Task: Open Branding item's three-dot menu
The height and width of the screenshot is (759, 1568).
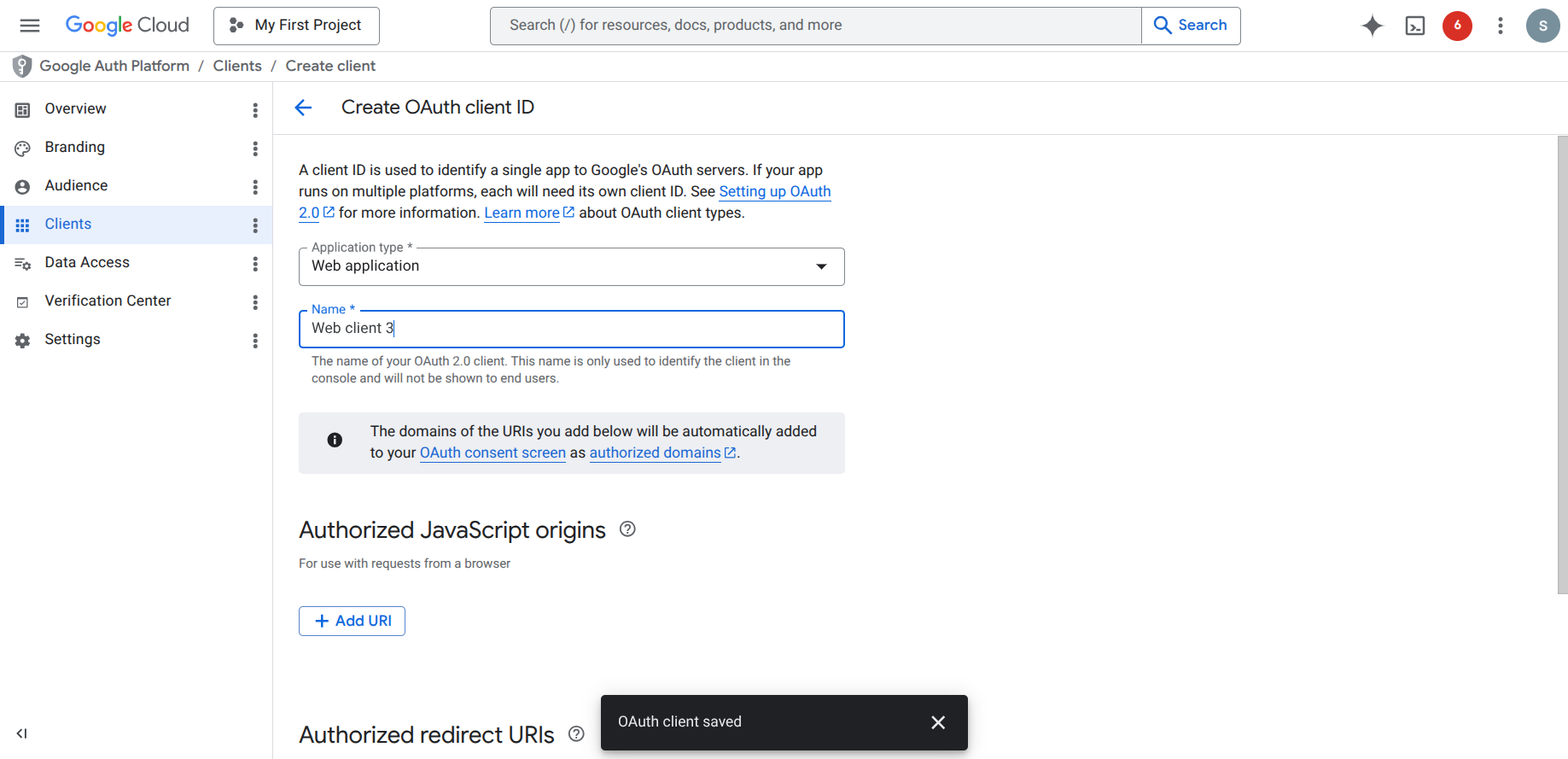Action: click(255, 149)
